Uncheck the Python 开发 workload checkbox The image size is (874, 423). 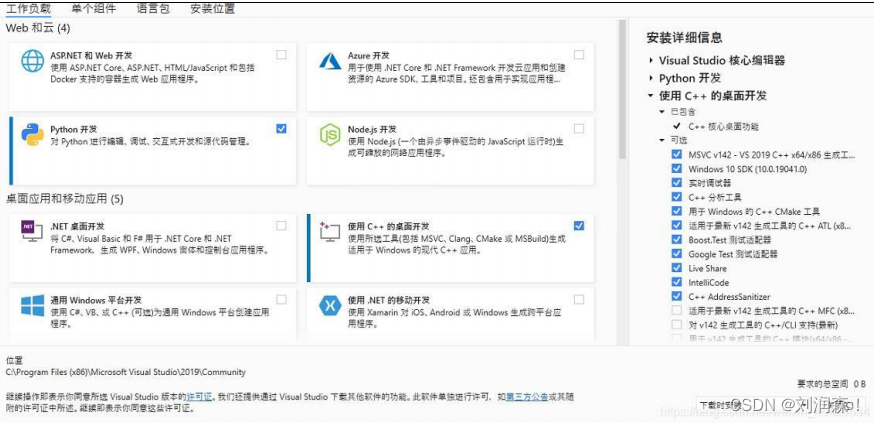click(281, 129)
